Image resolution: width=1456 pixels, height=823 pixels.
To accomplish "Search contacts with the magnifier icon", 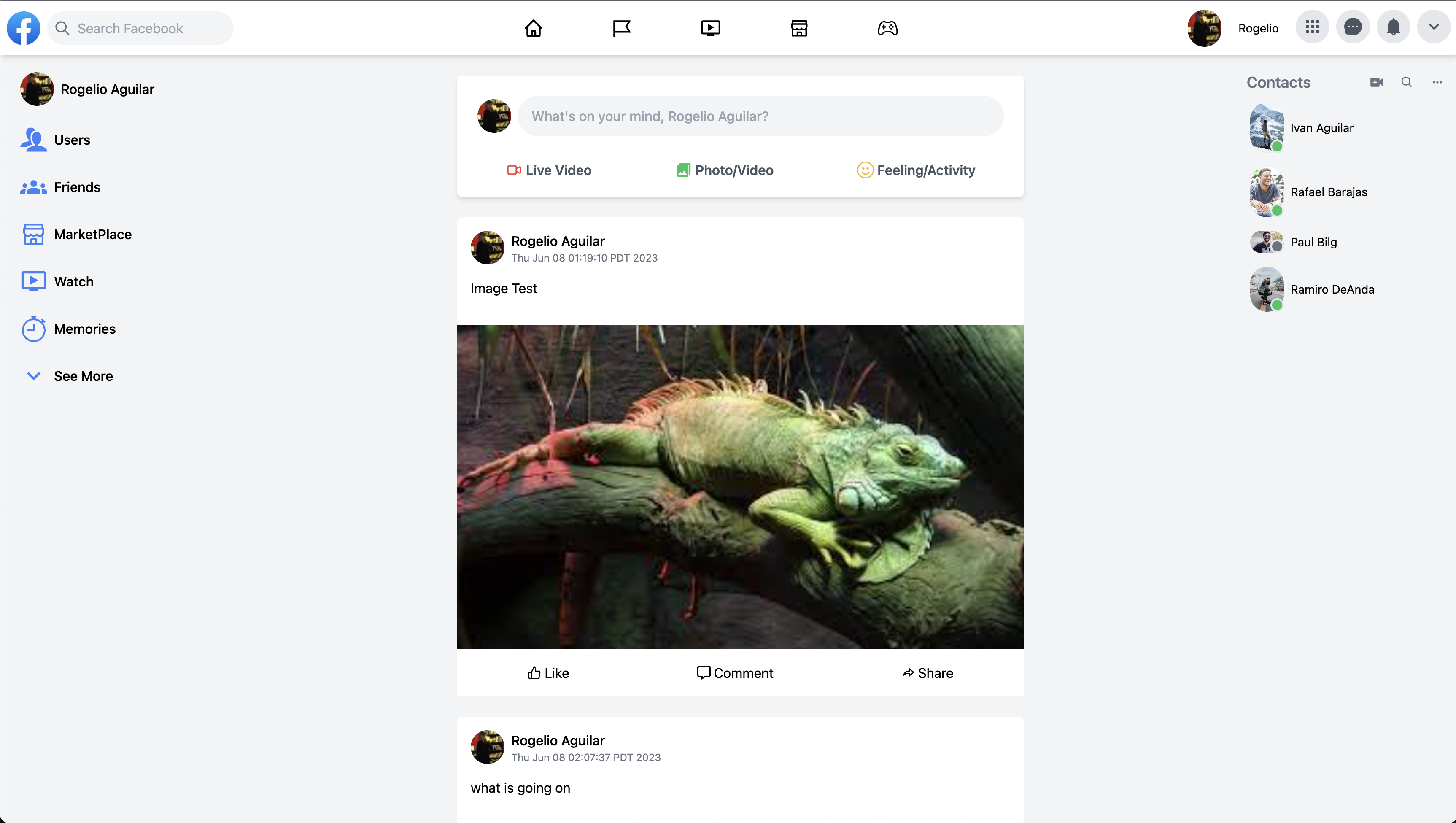I will point(1407,83).
